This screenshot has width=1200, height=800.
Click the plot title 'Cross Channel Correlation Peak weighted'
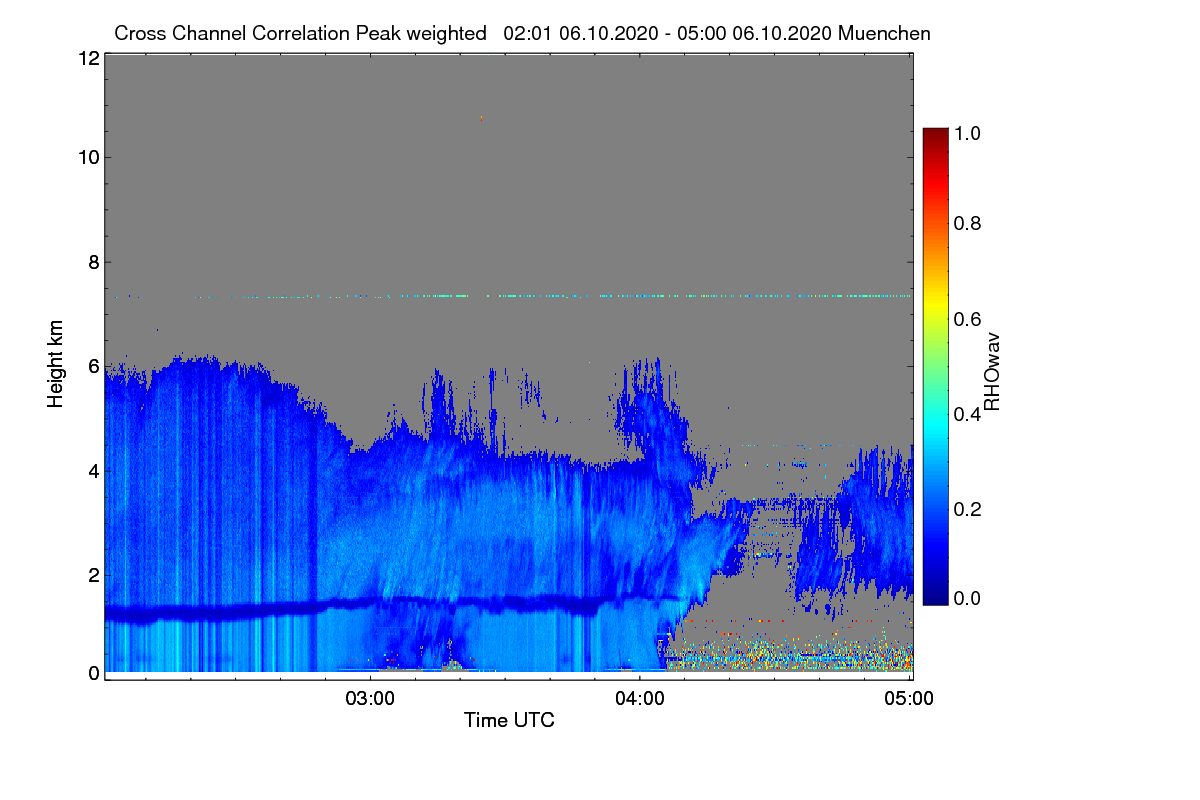tap(301, 33)
